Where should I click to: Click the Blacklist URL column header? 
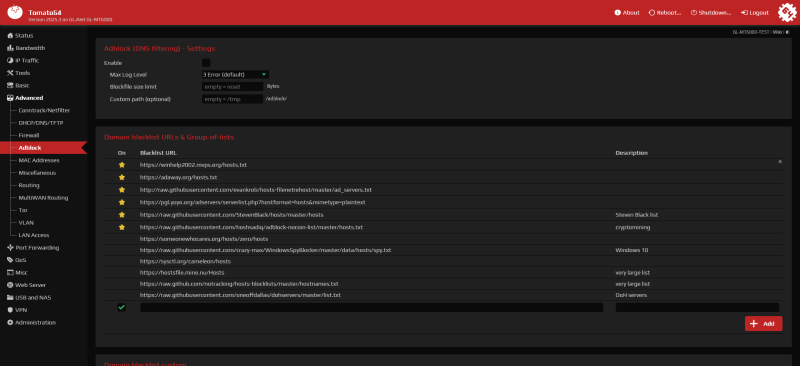pyautogui.click(x=158, y=153)
